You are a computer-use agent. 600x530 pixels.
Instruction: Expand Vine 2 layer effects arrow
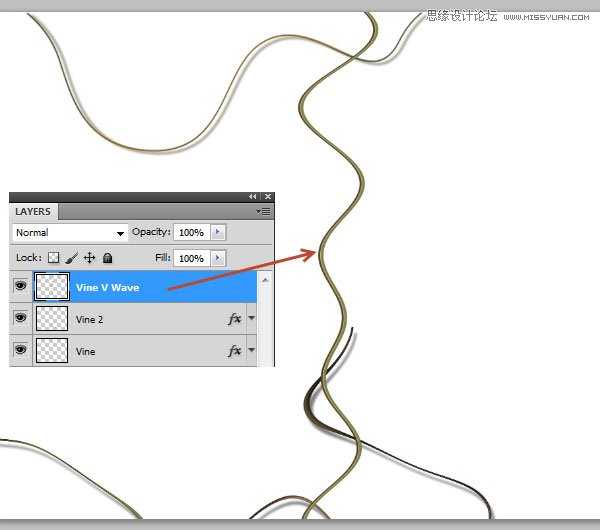[x=251, y=318]
